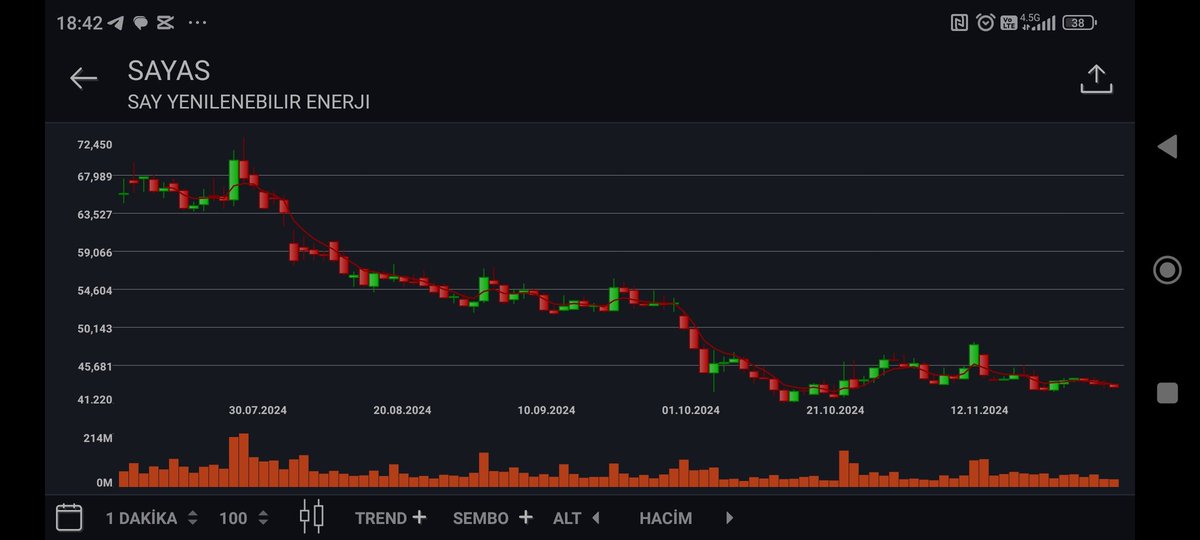The width and height of the screenshot is (1200, 540).
Task: Tap the 214M volume axis label
Action: pos(98,439)
